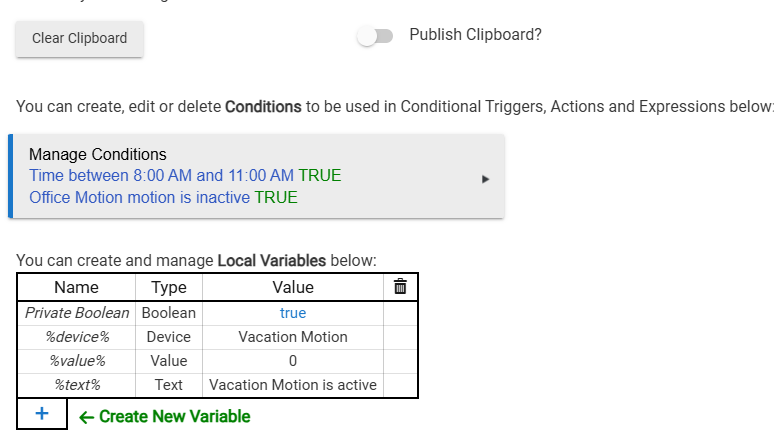Open the Manage Conditions panel title
This screenshot has width=775, height=439.
[97, 154]
